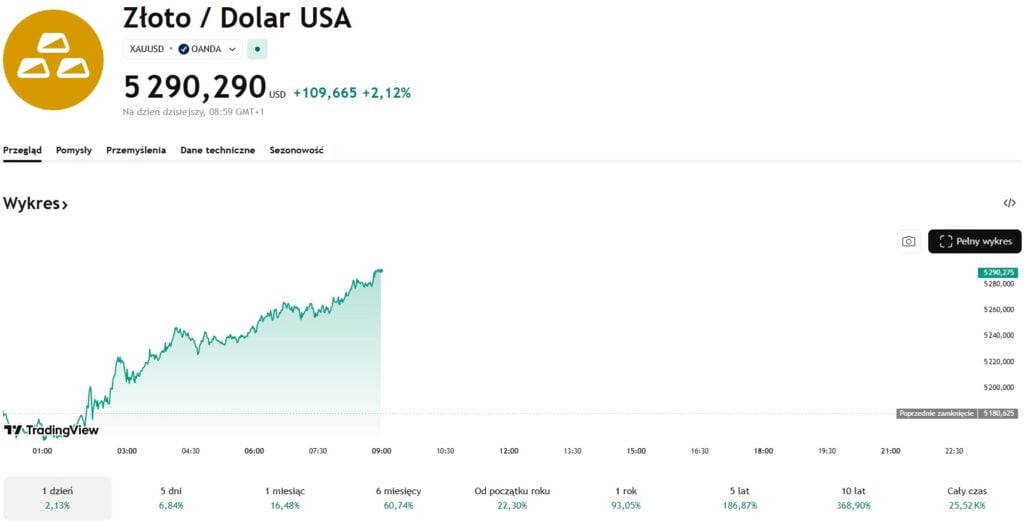
Task: Click the current price label 5290,275
Action: coord(998,272)
